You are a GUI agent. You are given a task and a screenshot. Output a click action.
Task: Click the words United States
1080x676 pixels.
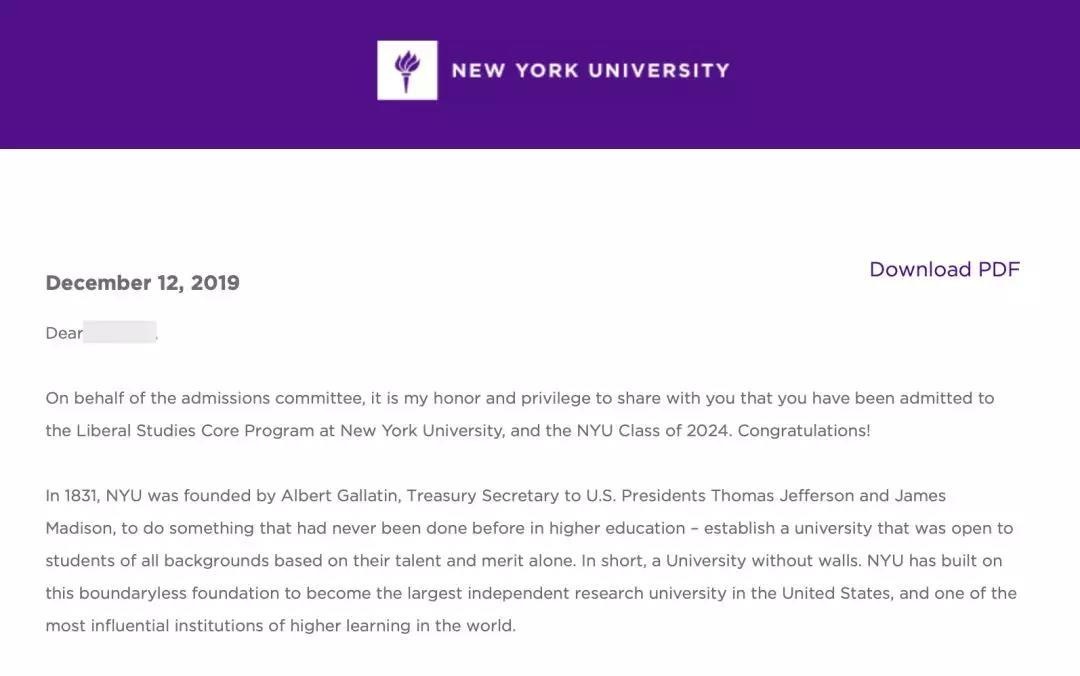(x=836, y=593)
